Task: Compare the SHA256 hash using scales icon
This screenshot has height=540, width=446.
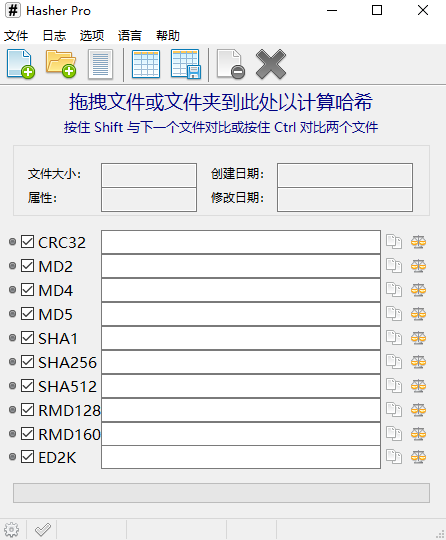Action: [x=418, y=362]
